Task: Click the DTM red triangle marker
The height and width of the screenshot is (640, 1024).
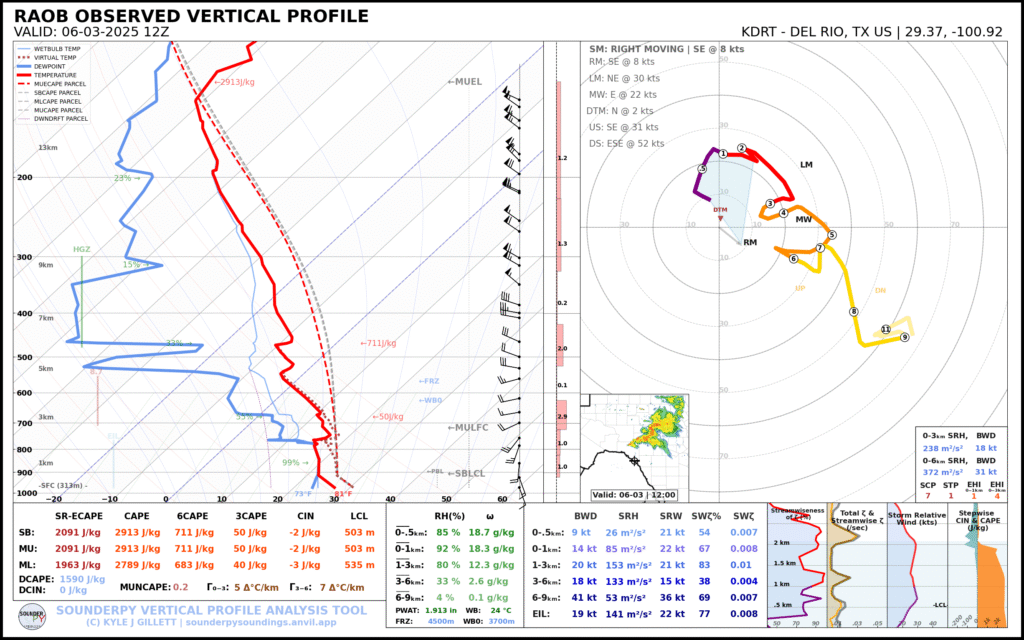Action: (x=720, y=217)
